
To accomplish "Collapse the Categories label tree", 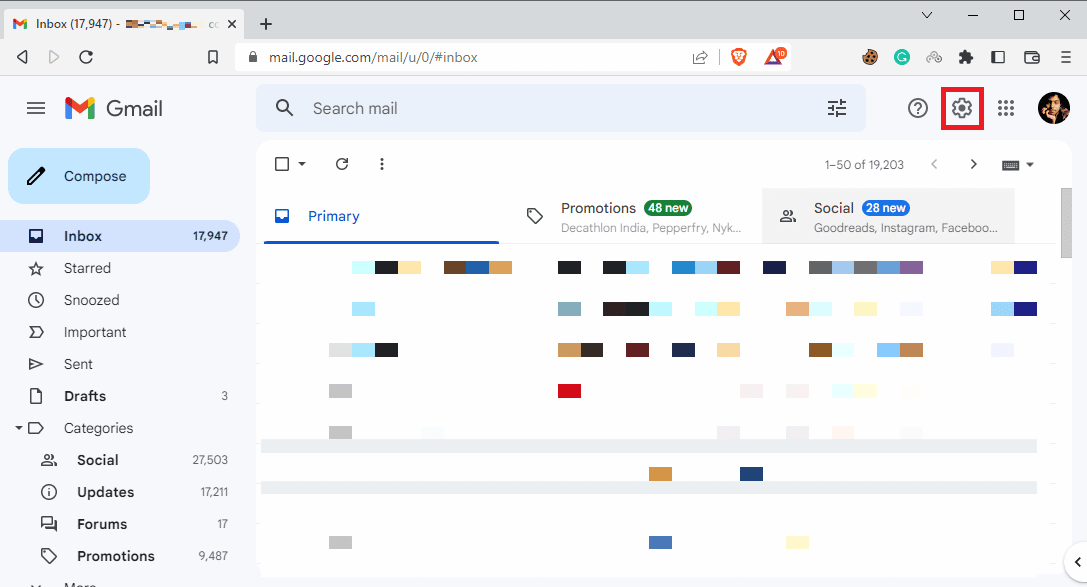I will 19,428.
